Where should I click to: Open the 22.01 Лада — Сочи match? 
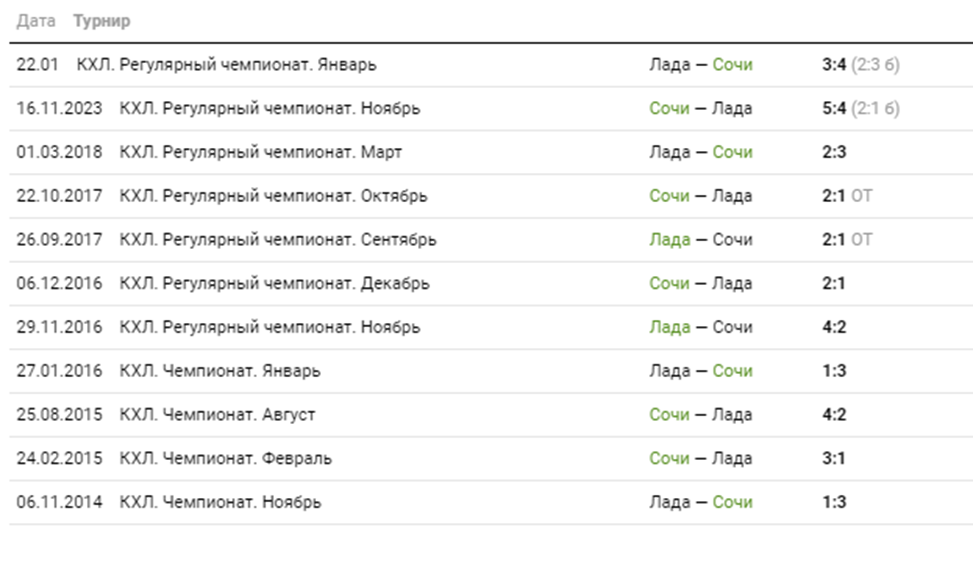coord(700,65)
